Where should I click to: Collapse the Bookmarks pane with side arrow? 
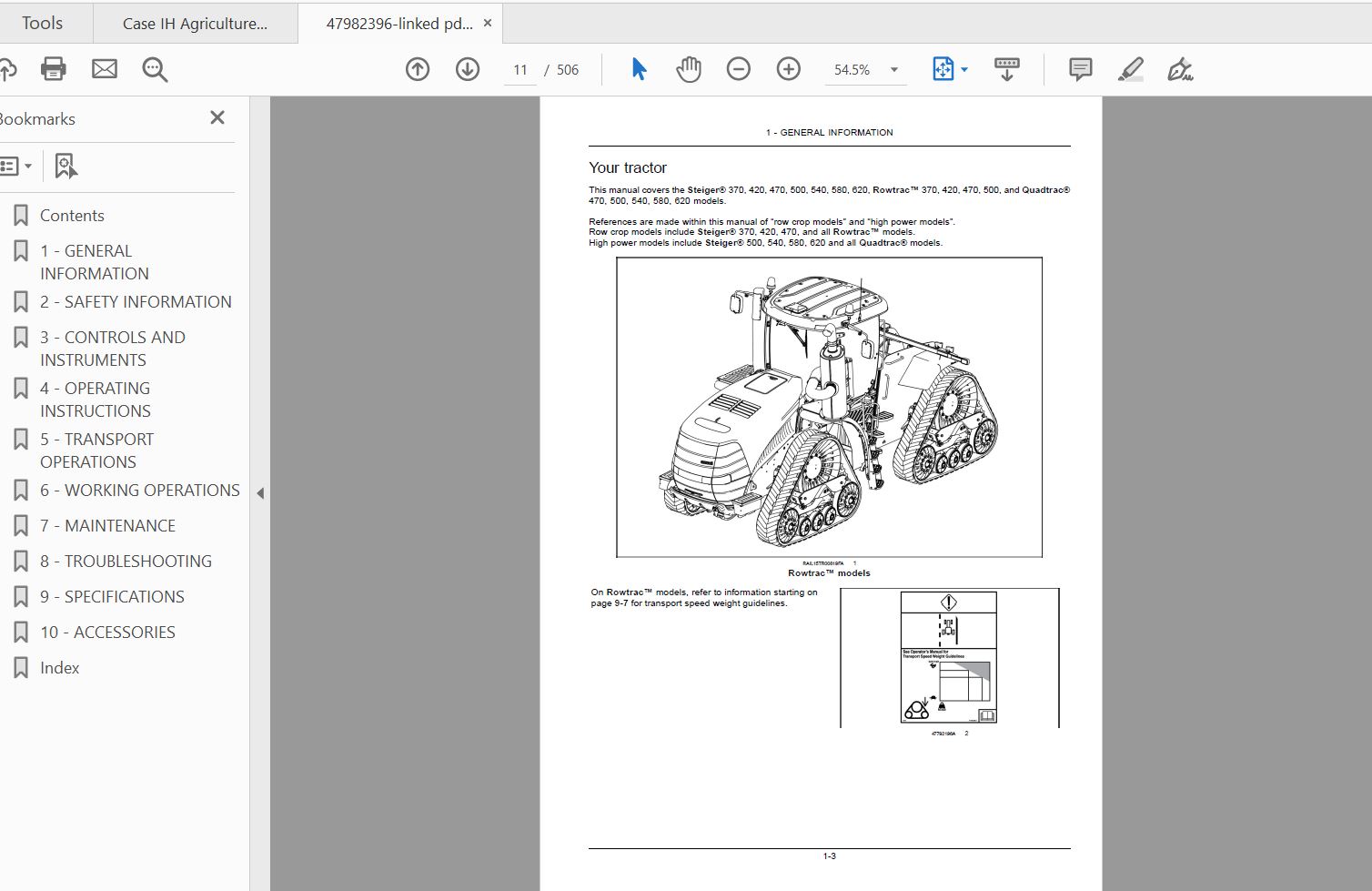point(260,493)
